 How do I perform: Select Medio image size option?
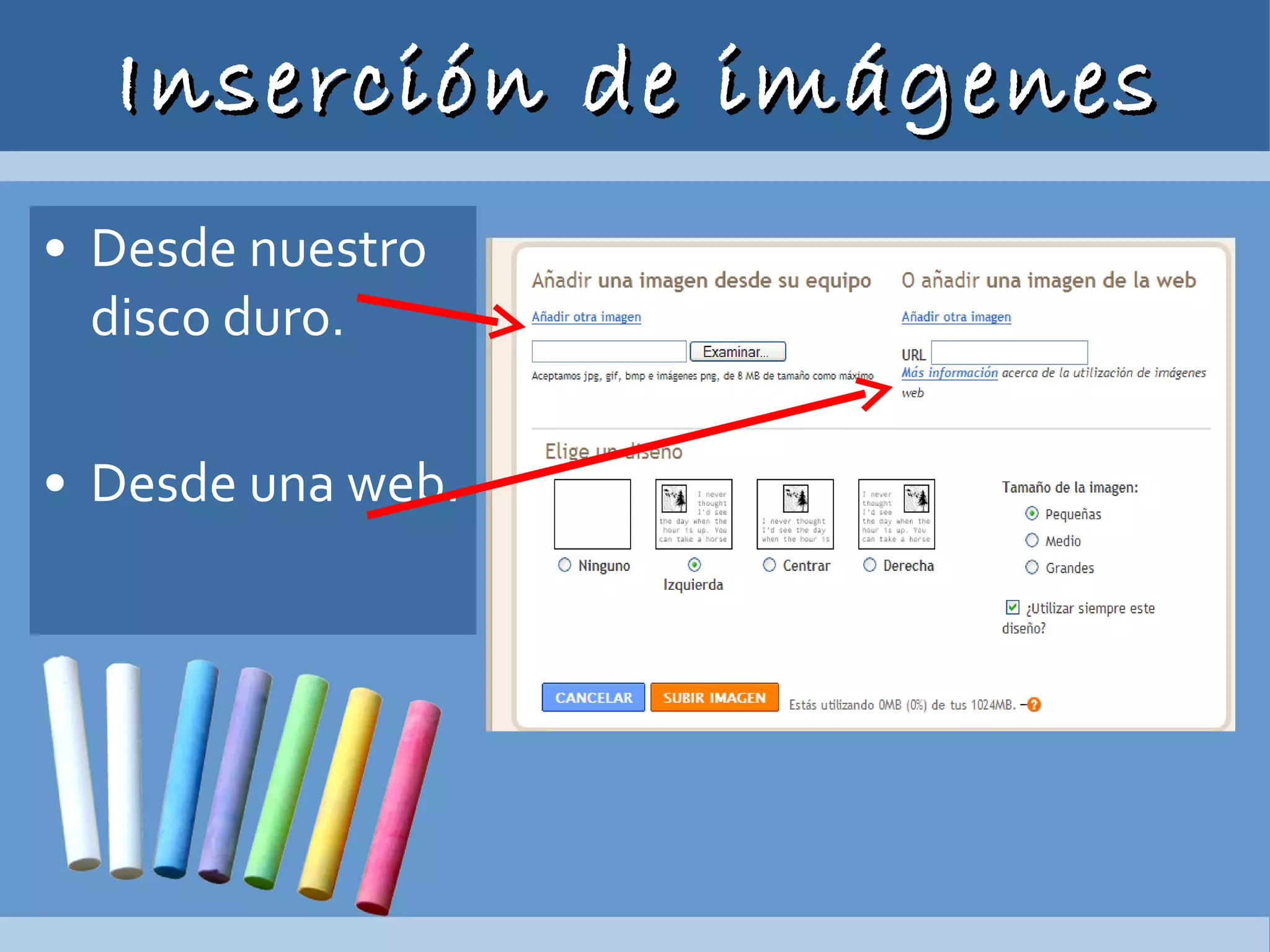tap(1032, 540)
